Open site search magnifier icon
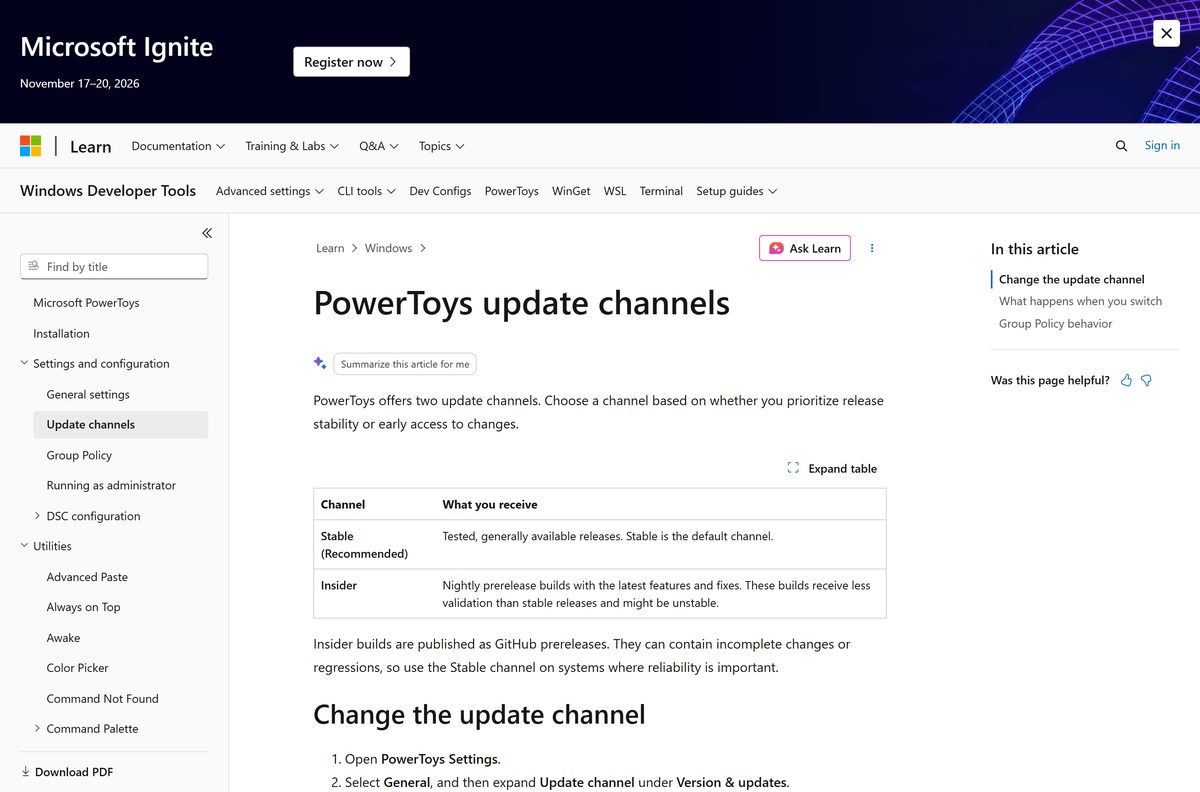 [x=1121, y=146]
